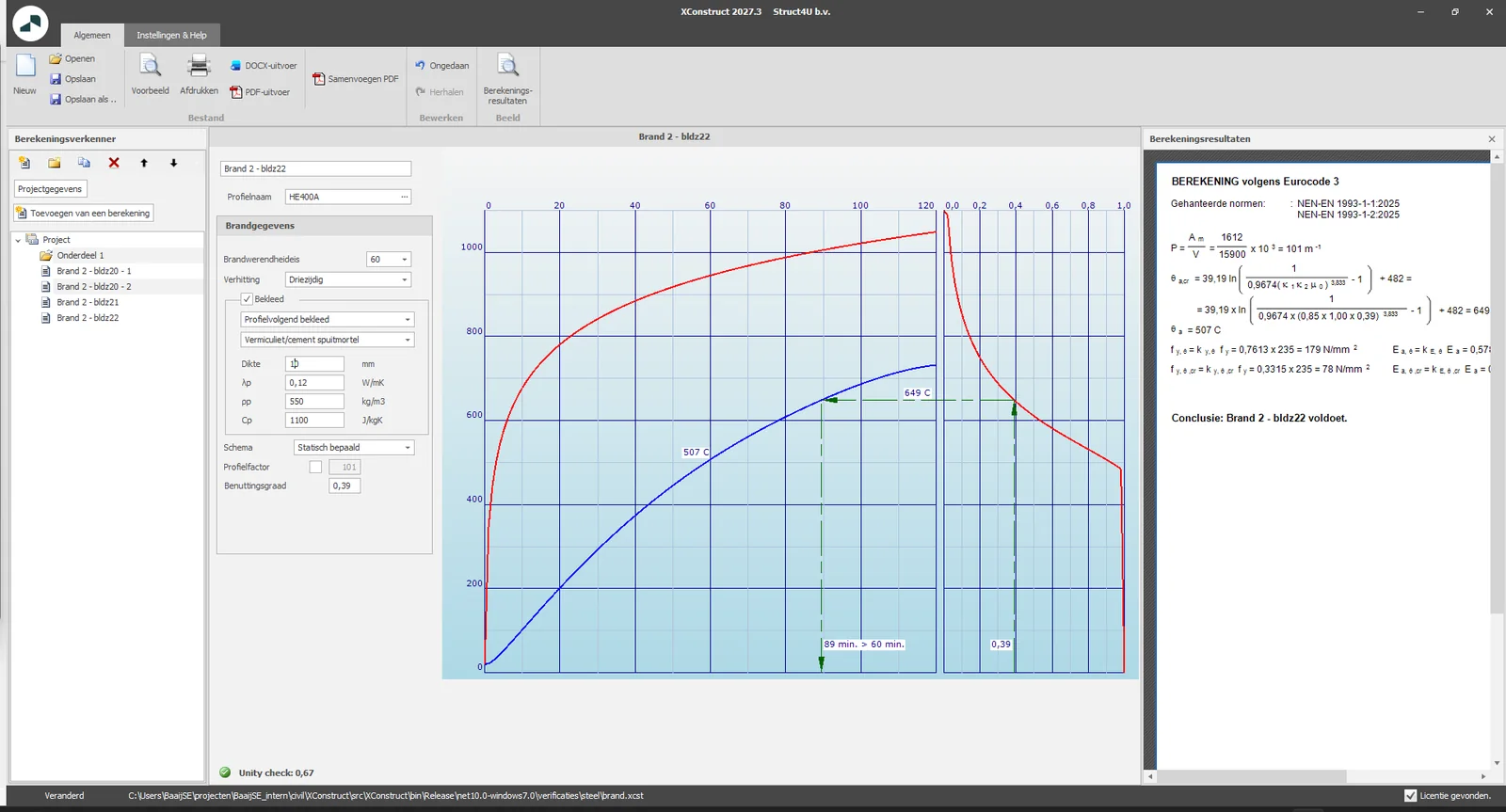Print with Afdrukken
1506x812 pixels.
pos(199,75)
